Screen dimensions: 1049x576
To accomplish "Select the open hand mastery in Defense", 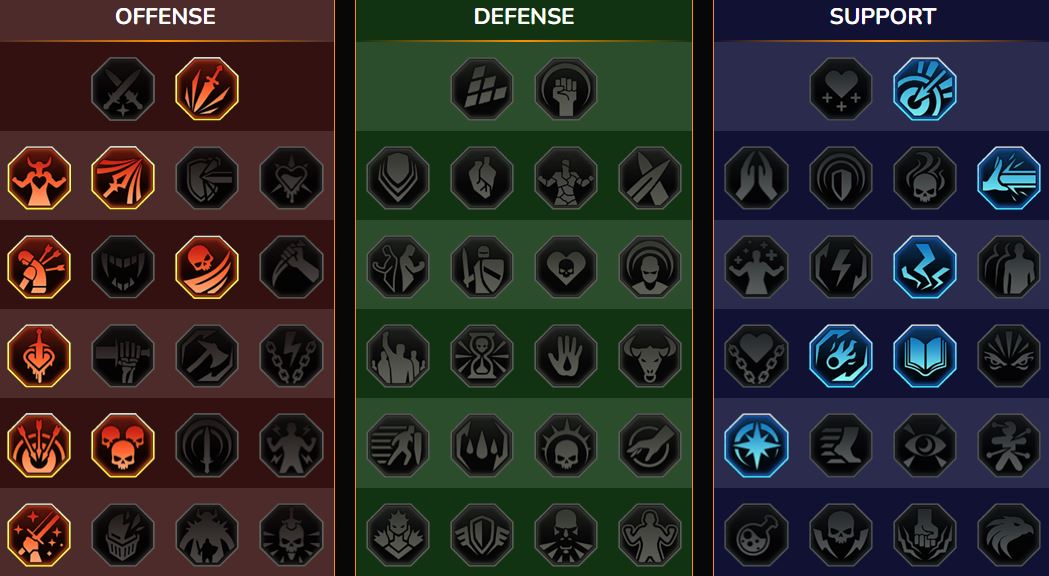I will [x=565, y=356].
